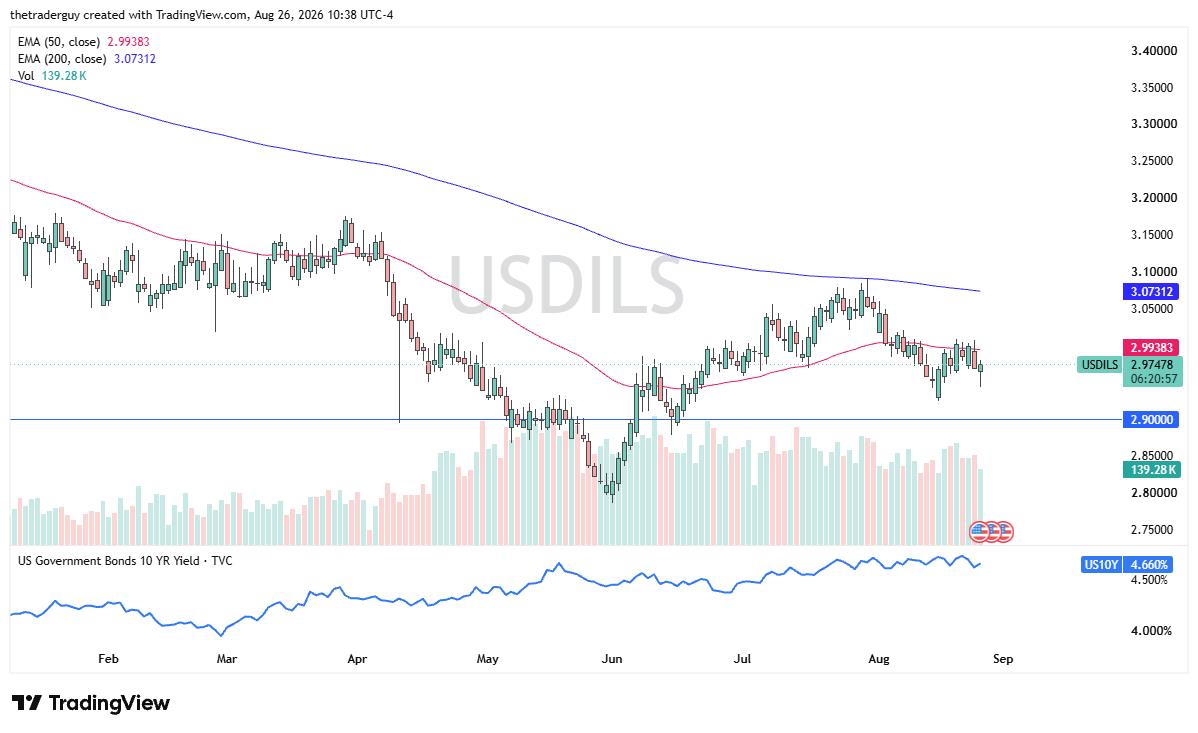The image size is (1198, 733).
Task: Click the Feb label on the time axis
Action: (x=108, y=659)
